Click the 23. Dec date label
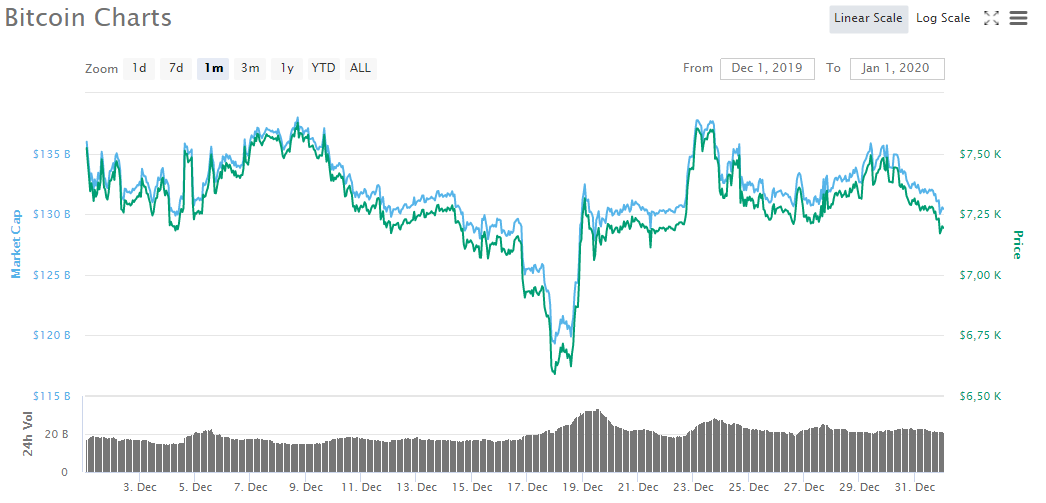This screenshot has height=503, width=1046. click(x=693, y=488)
